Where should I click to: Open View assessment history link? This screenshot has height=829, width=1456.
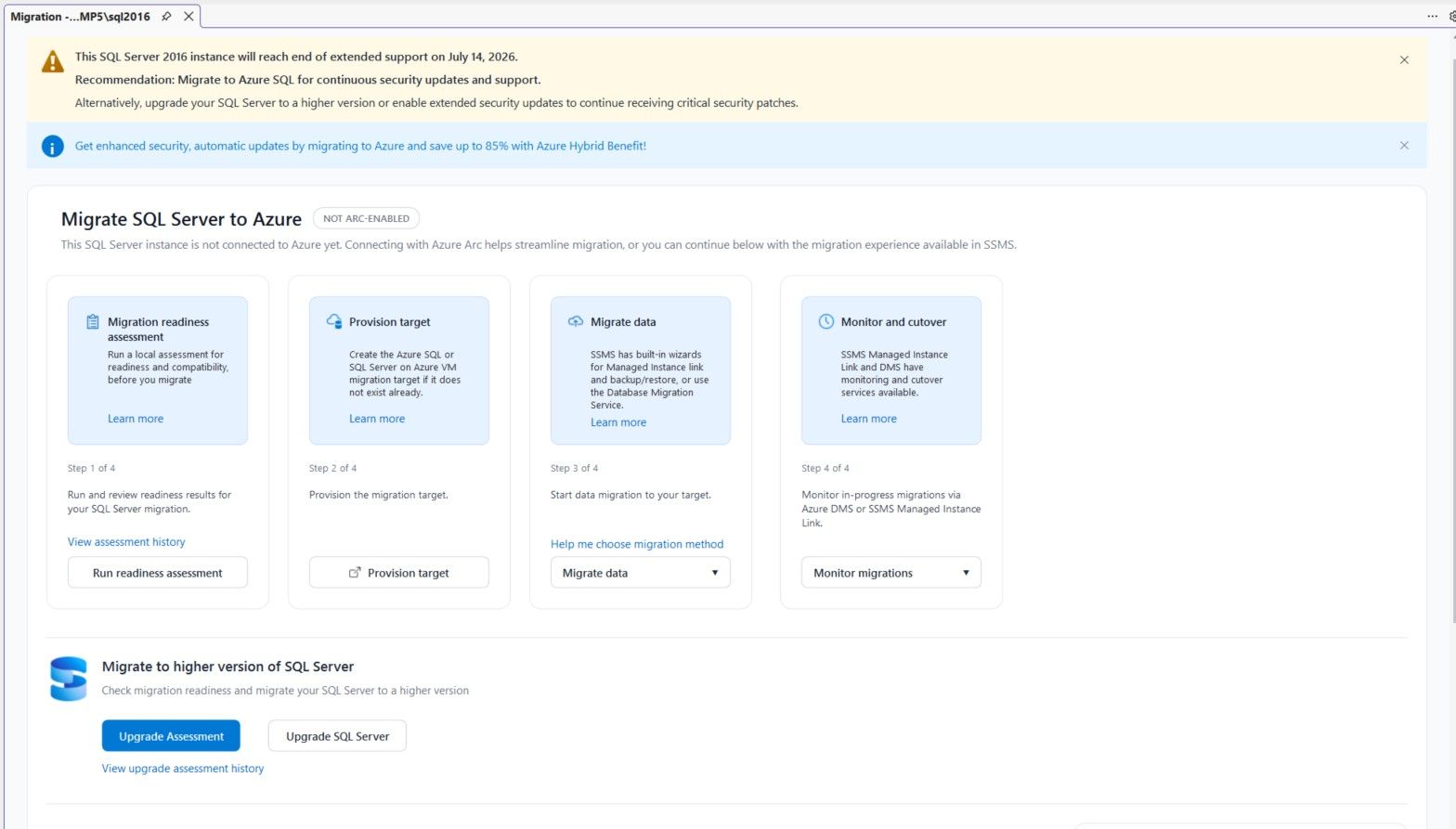click(x=126, y=542)
